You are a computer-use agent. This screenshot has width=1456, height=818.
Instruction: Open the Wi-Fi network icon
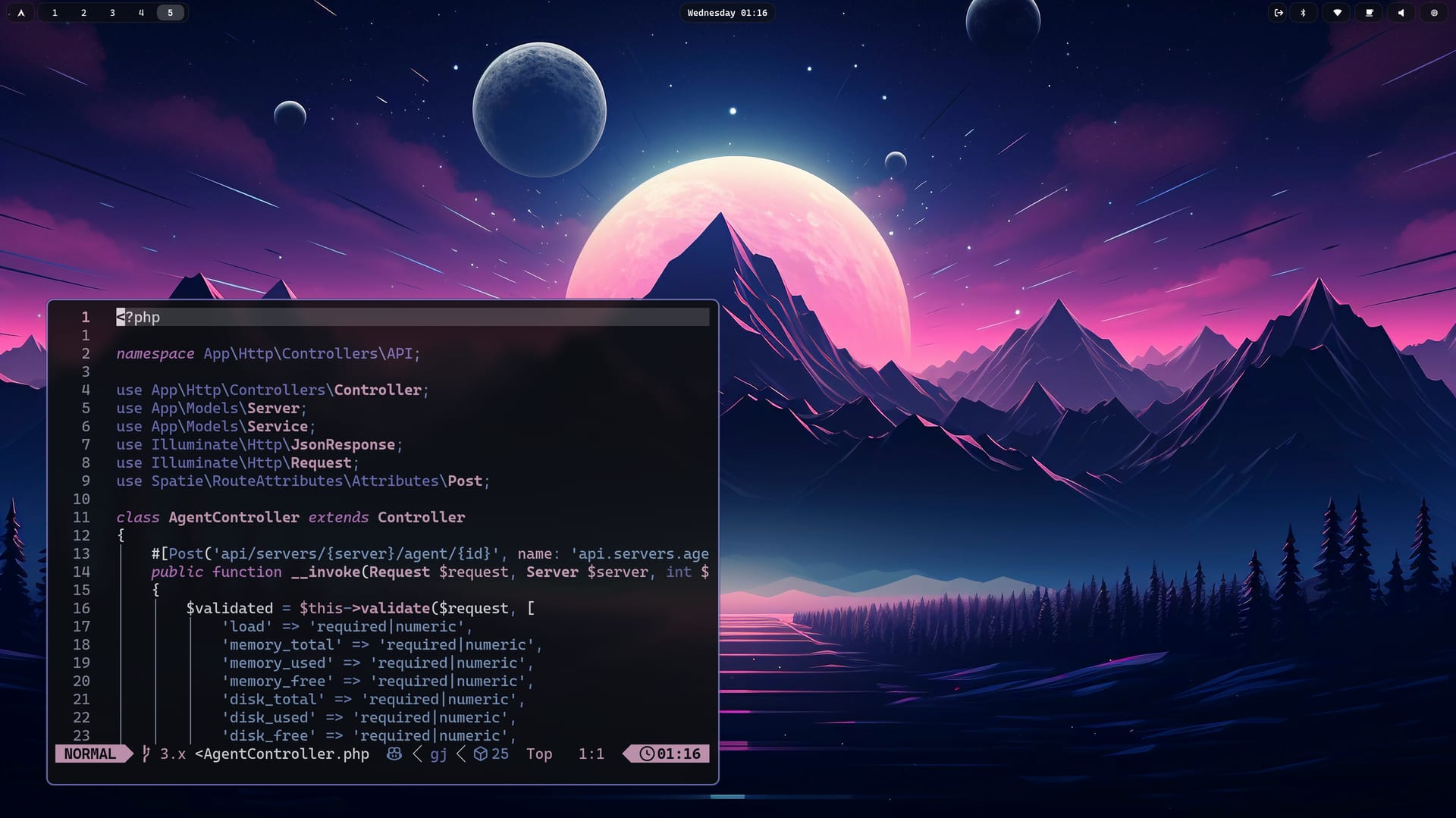pyautogui.click(x=1337, y=13)
